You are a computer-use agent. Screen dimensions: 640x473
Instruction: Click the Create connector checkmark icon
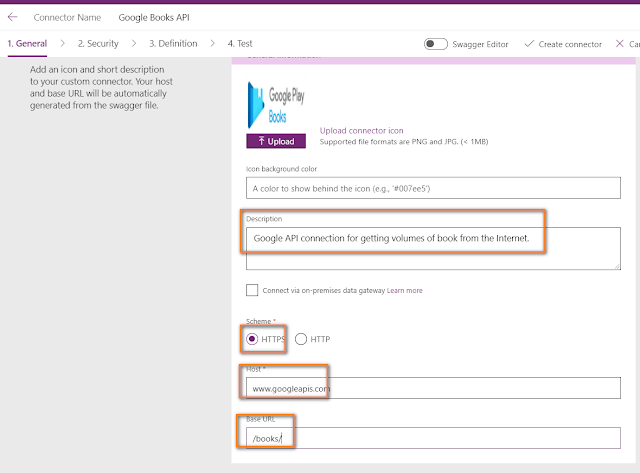[x=529, y=44]
